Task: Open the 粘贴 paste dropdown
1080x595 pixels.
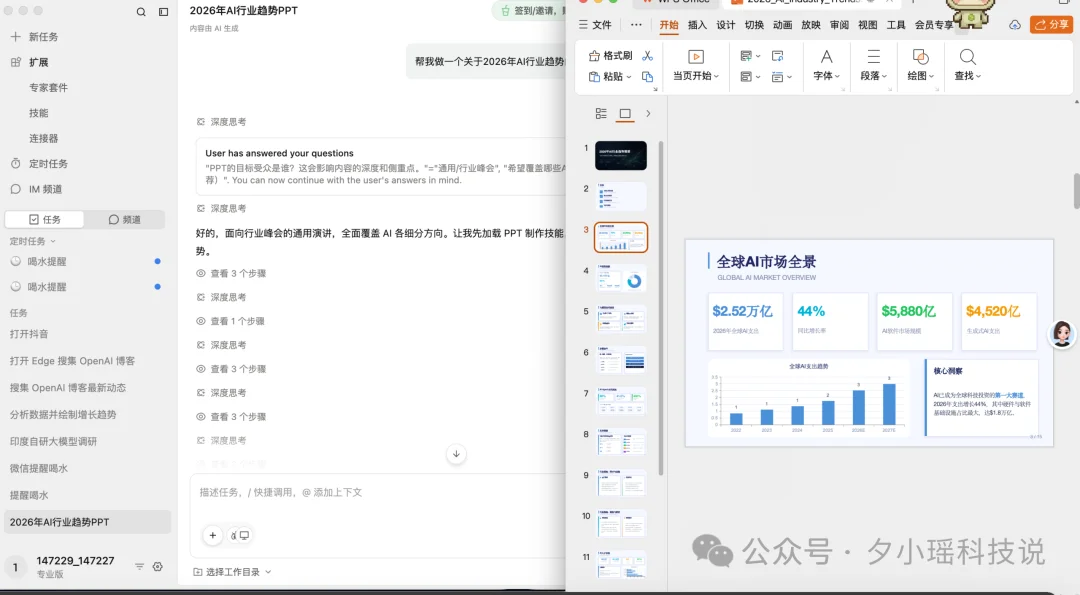Action: click(x=610, y=76)
